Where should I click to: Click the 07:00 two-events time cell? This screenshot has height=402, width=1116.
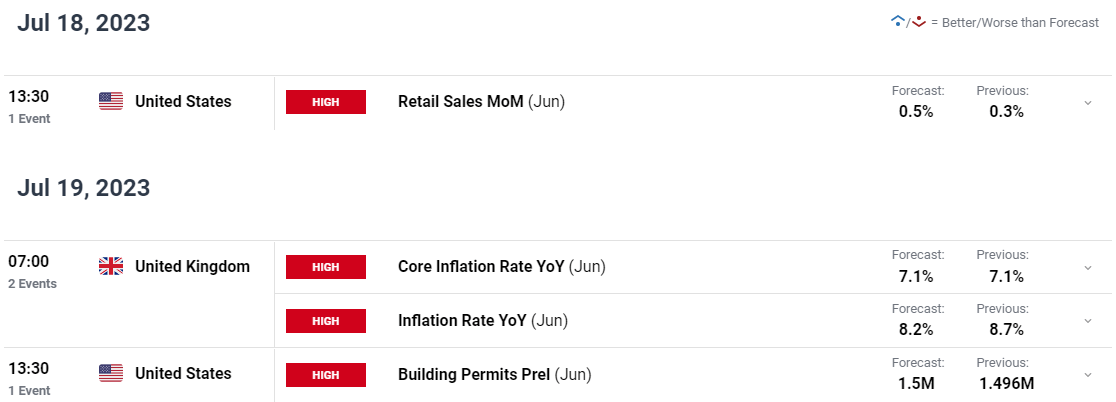coord(33,272)
